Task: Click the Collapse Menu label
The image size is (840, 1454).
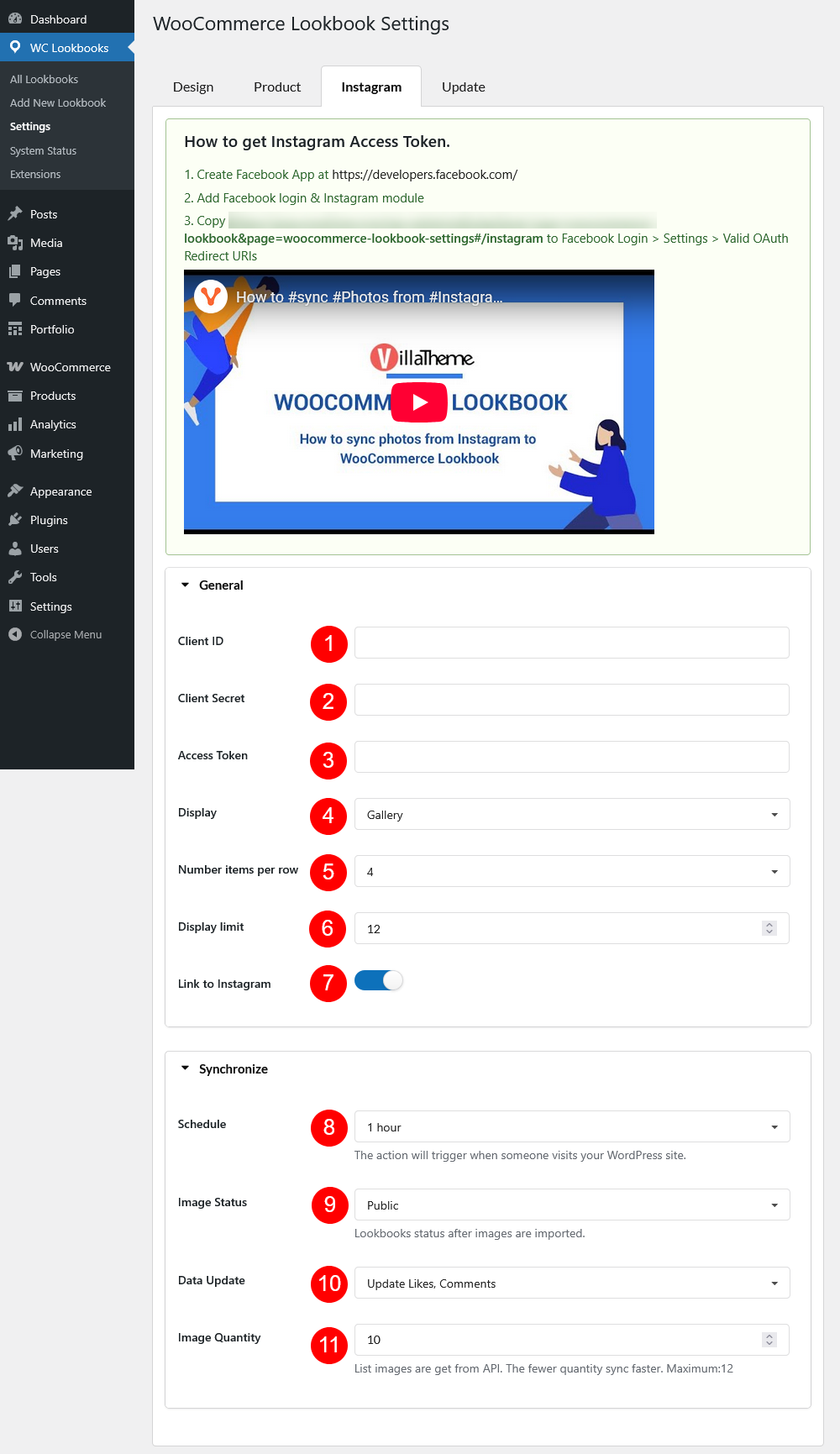Action: pos(66,634)
